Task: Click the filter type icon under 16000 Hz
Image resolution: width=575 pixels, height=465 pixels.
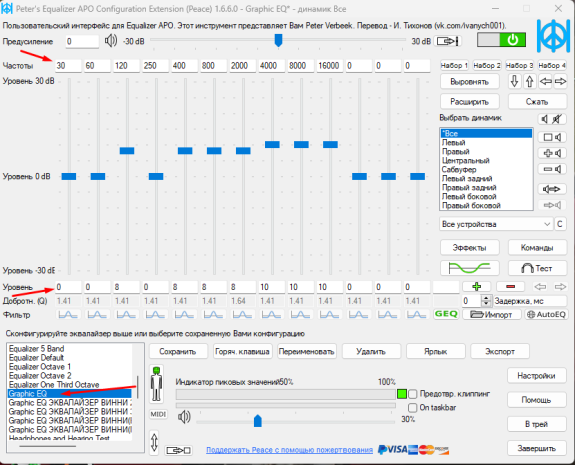Action: [x=329, y=315]
